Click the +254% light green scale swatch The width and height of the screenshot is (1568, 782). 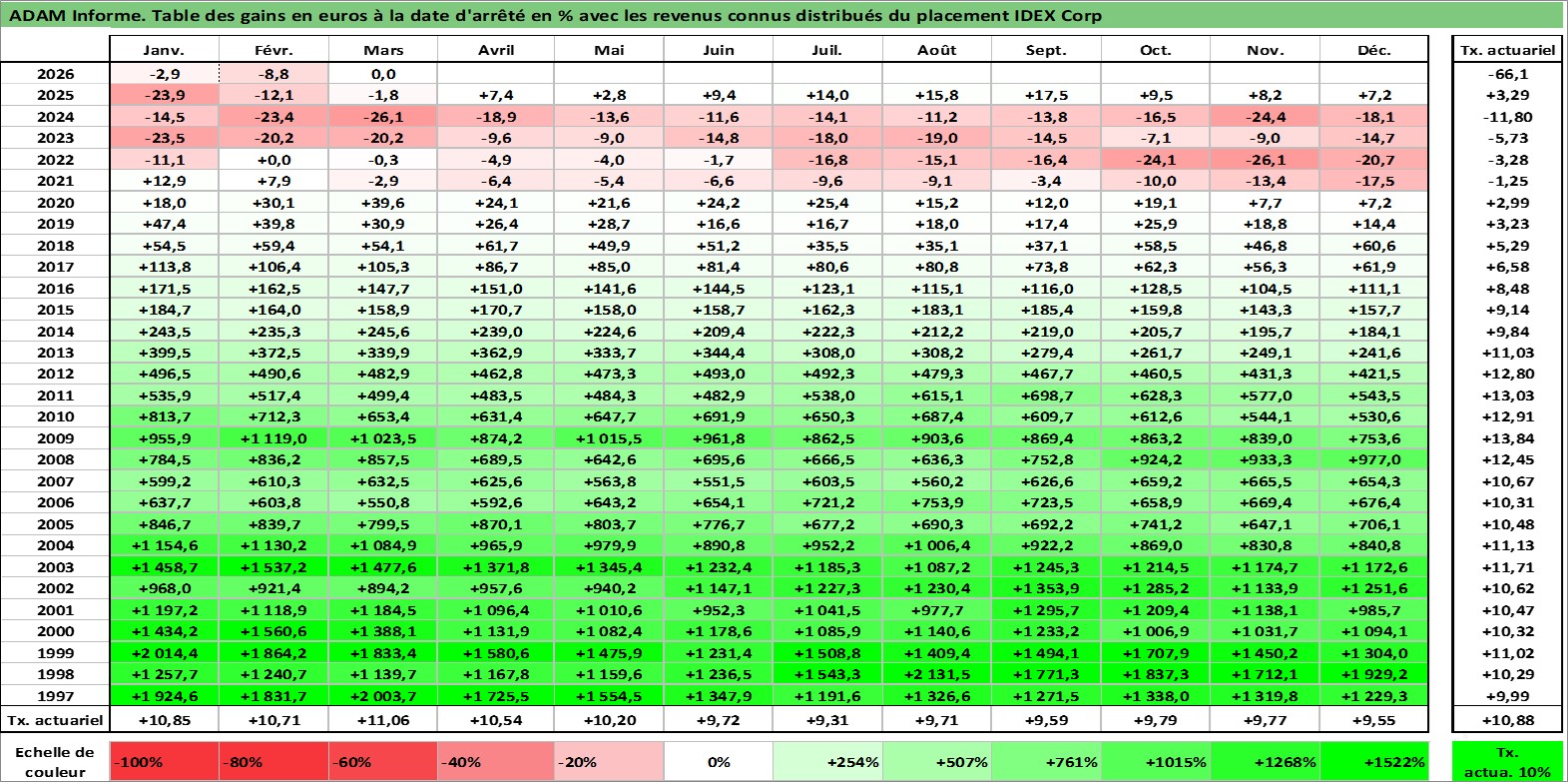click(827, 761)
